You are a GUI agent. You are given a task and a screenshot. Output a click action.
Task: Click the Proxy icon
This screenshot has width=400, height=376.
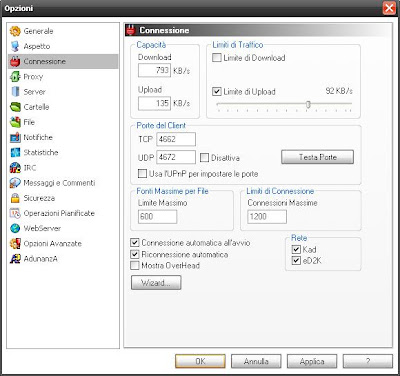[x=15, y=77]
